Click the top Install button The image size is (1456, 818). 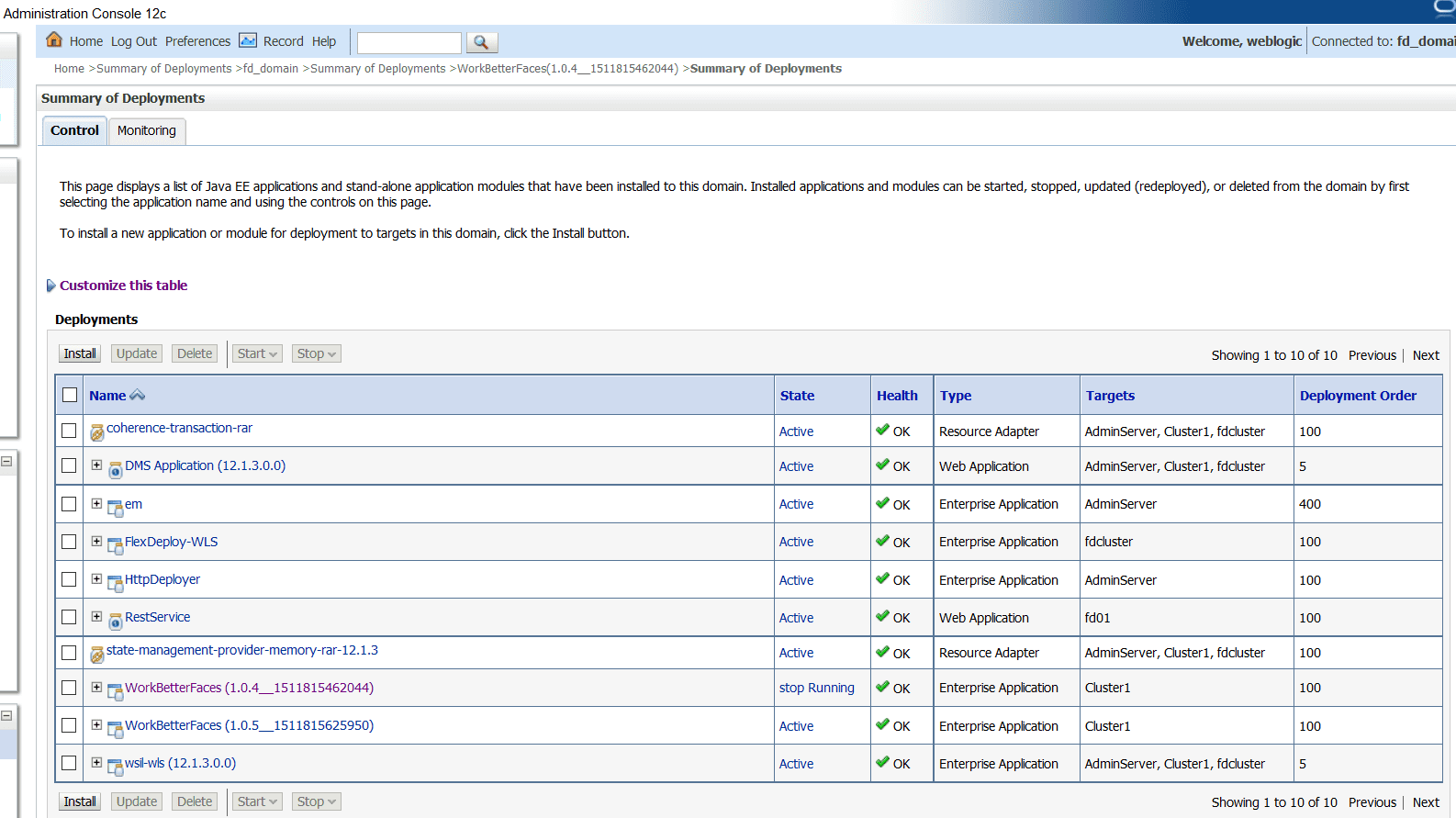pos(80,353)
